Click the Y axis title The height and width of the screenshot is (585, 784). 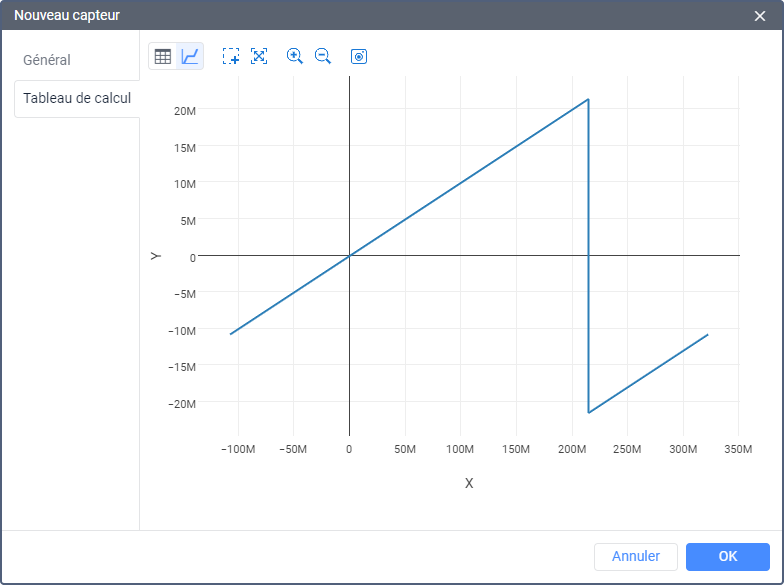coord(156,256)
